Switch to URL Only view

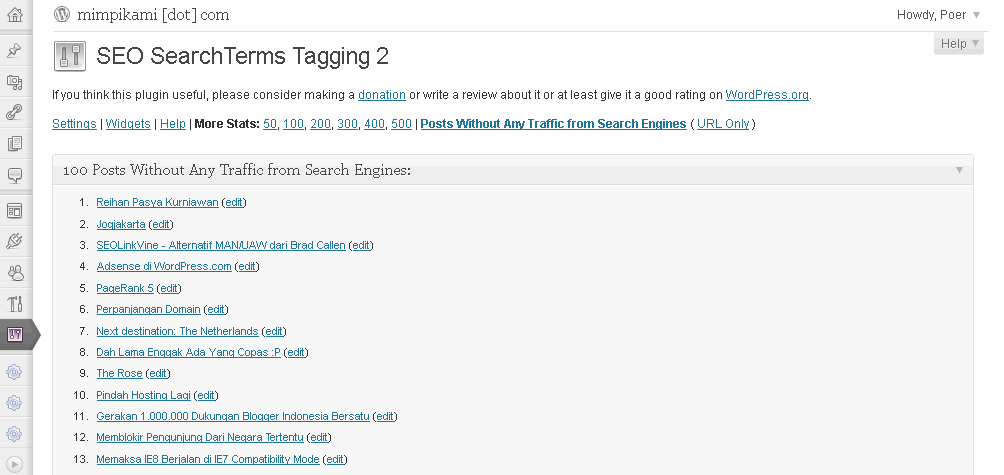click(x=723, y=124)
